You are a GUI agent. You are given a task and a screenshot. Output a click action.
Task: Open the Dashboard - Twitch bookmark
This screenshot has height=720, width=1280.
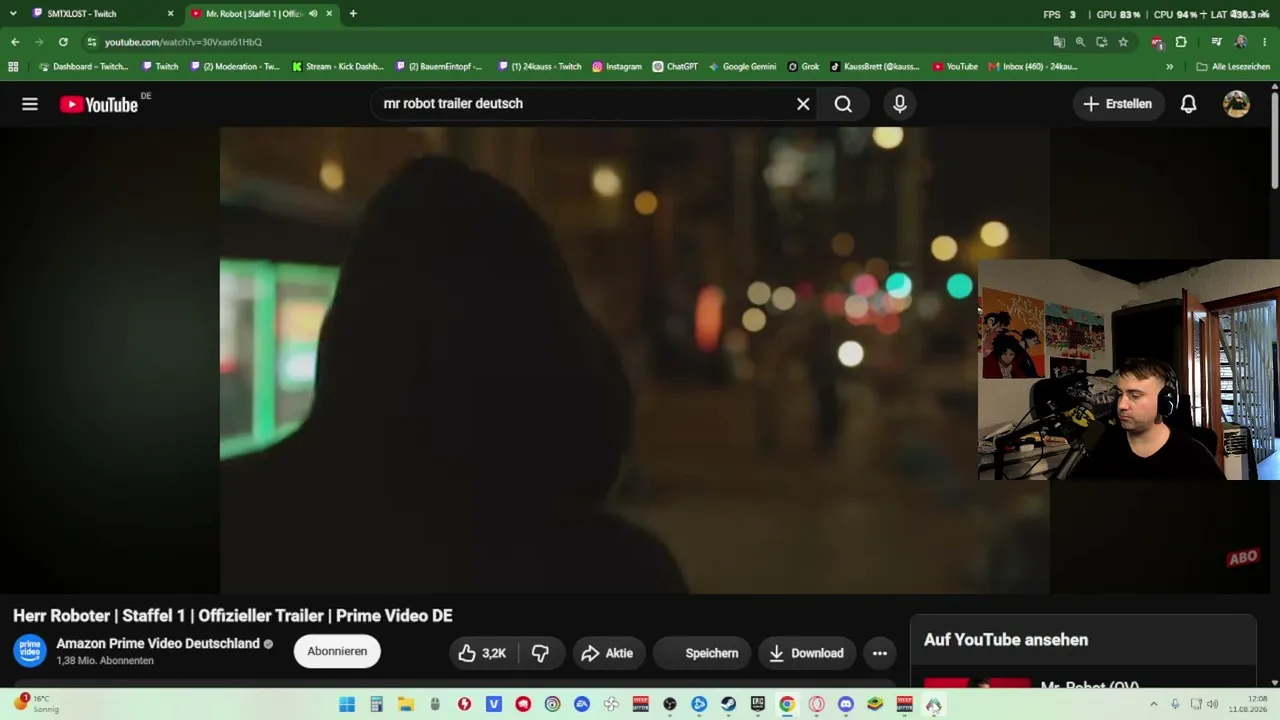(x=83, y=67)
